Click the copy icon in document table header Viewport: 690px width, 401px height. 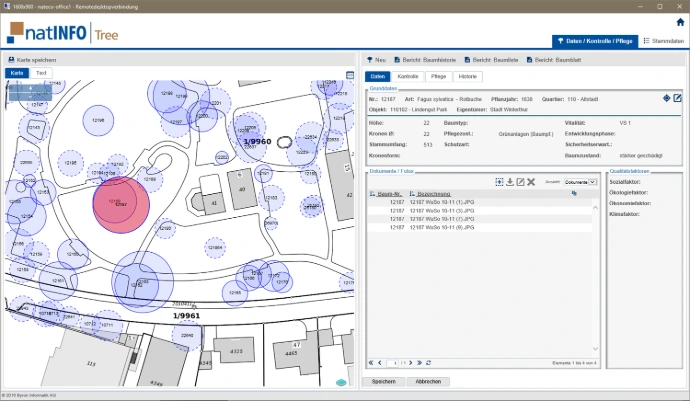click(x=574, y=193)
